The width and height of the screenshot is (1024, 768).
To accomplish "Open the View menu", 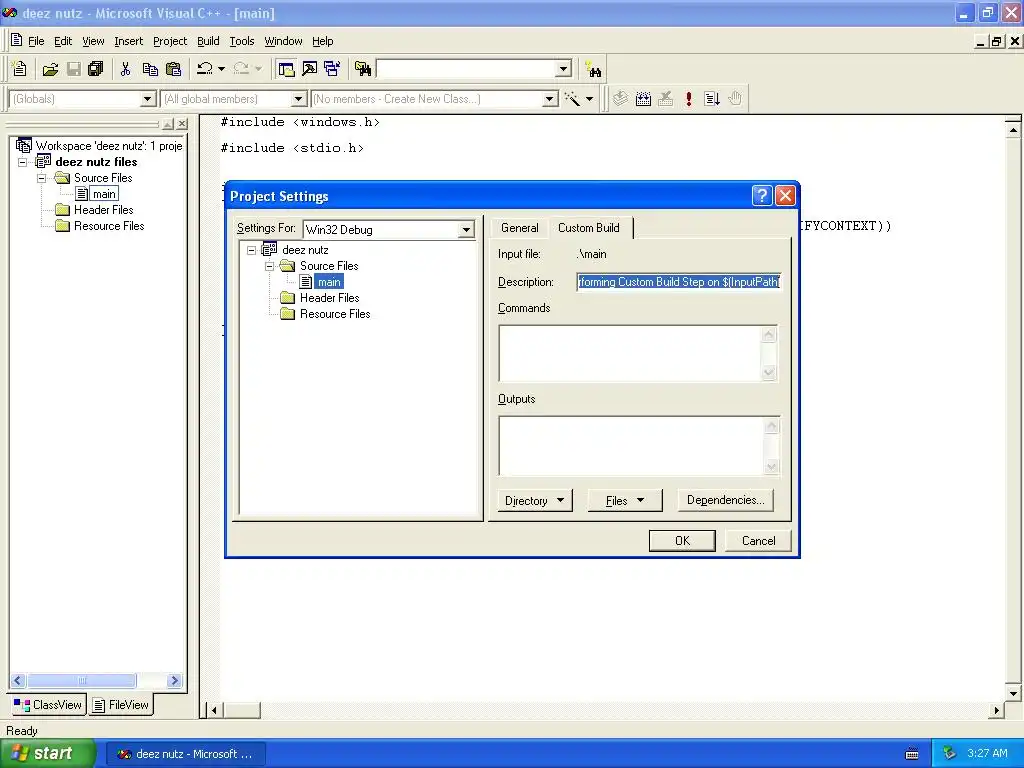I will [93, 41].
